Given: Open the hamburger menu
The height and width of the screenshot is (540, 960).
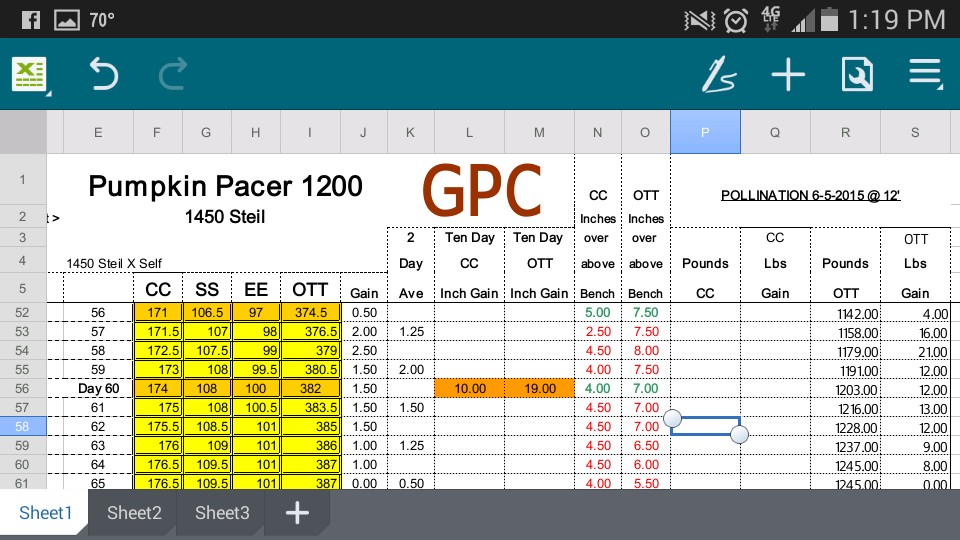Looking at the screenshot, I should 925,75.
